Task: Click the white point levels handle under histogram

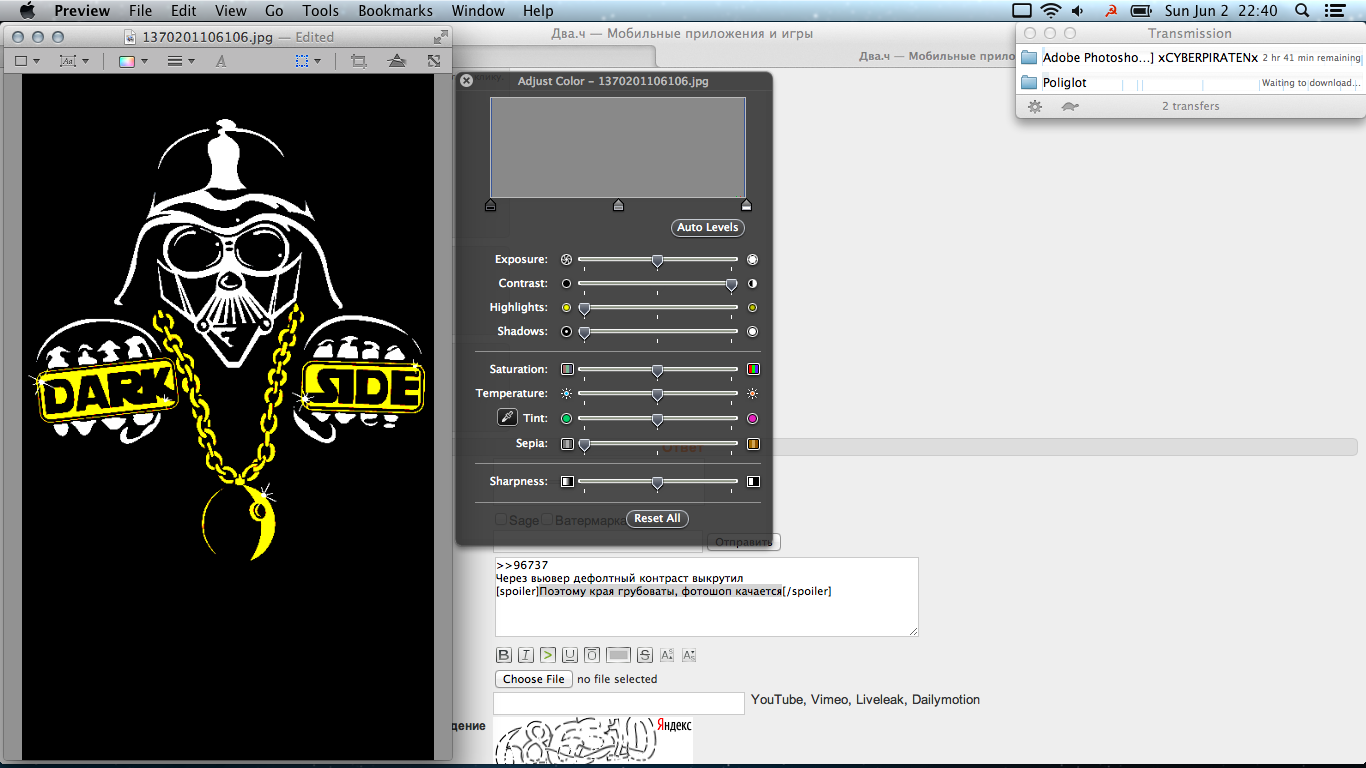Action: point(746,205)
